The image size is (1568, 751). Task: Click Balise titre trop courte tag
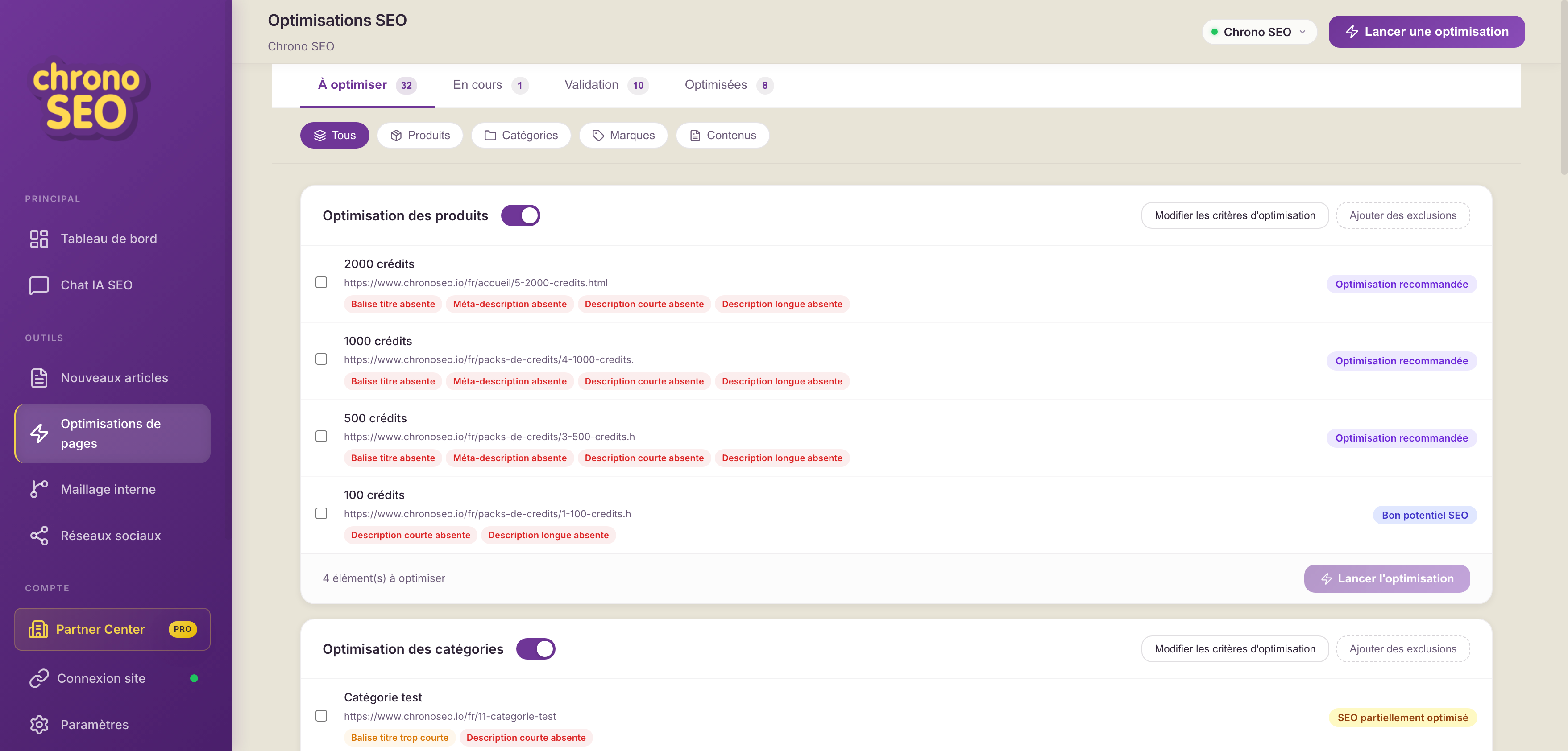pyautogui.click(x=399, y=738)
